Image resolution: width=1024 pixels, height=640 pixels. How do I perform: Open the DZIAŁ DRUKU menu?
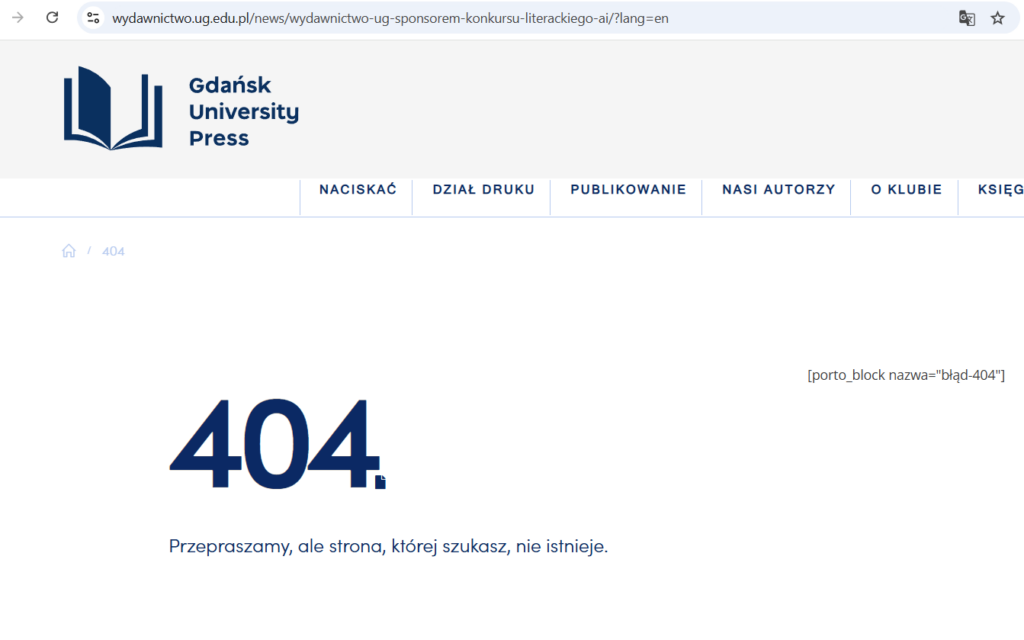(483, 190)
